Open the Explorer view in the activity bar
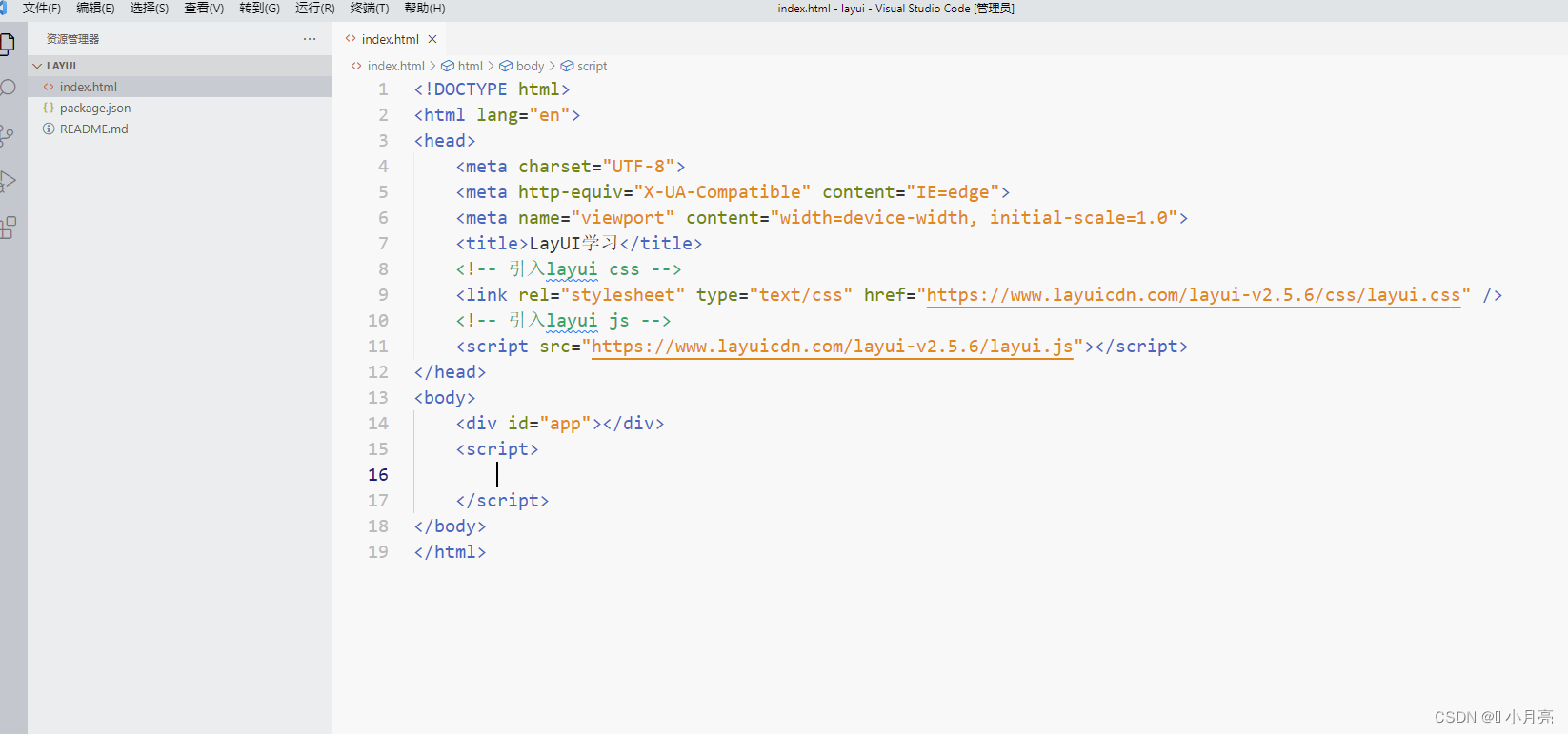The height and width of the screenshot is (734, 1568). [x=8, y=44]
